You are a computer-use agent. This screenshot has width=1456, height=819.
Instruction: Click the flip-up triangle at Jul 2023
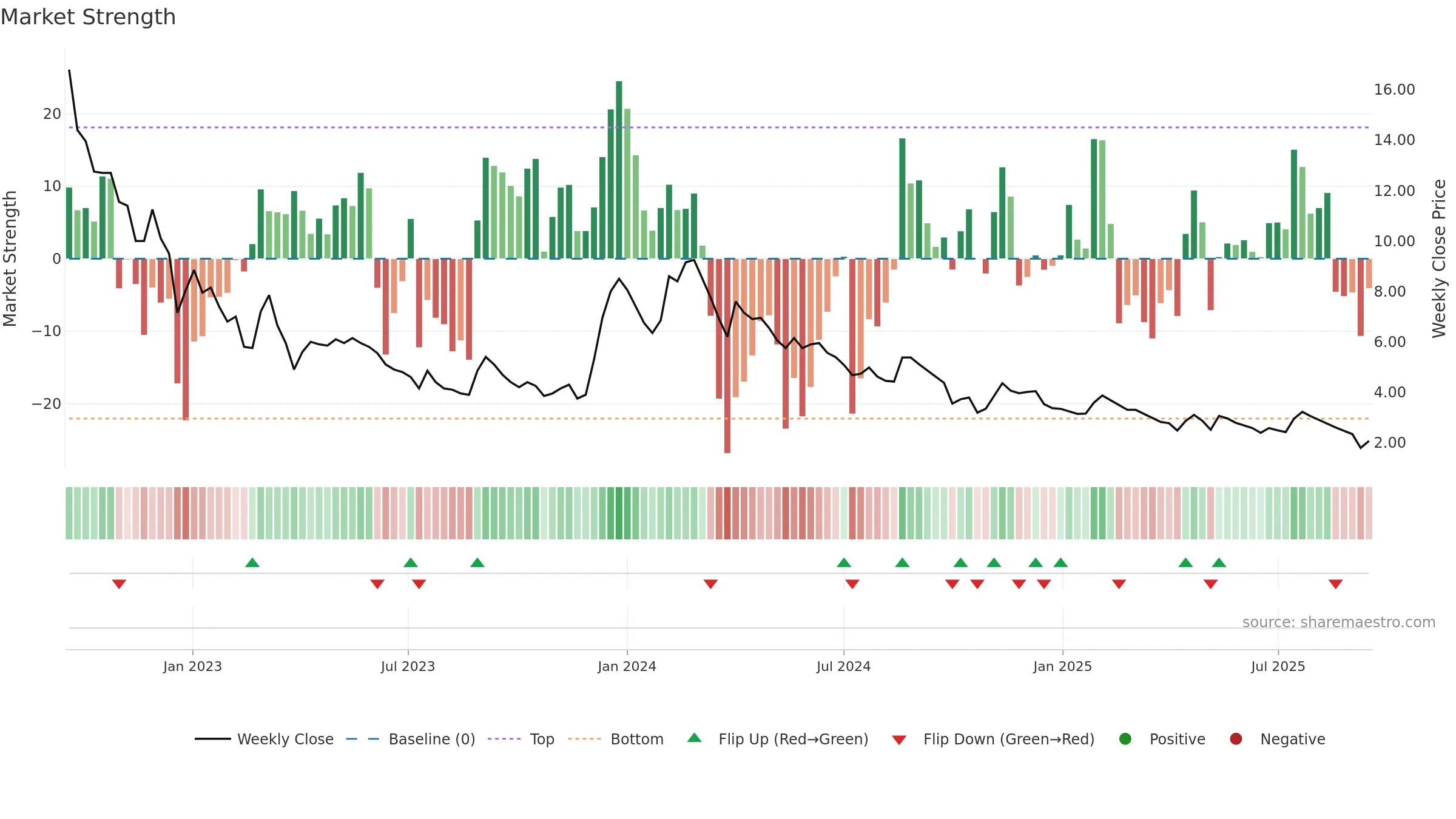411,562
